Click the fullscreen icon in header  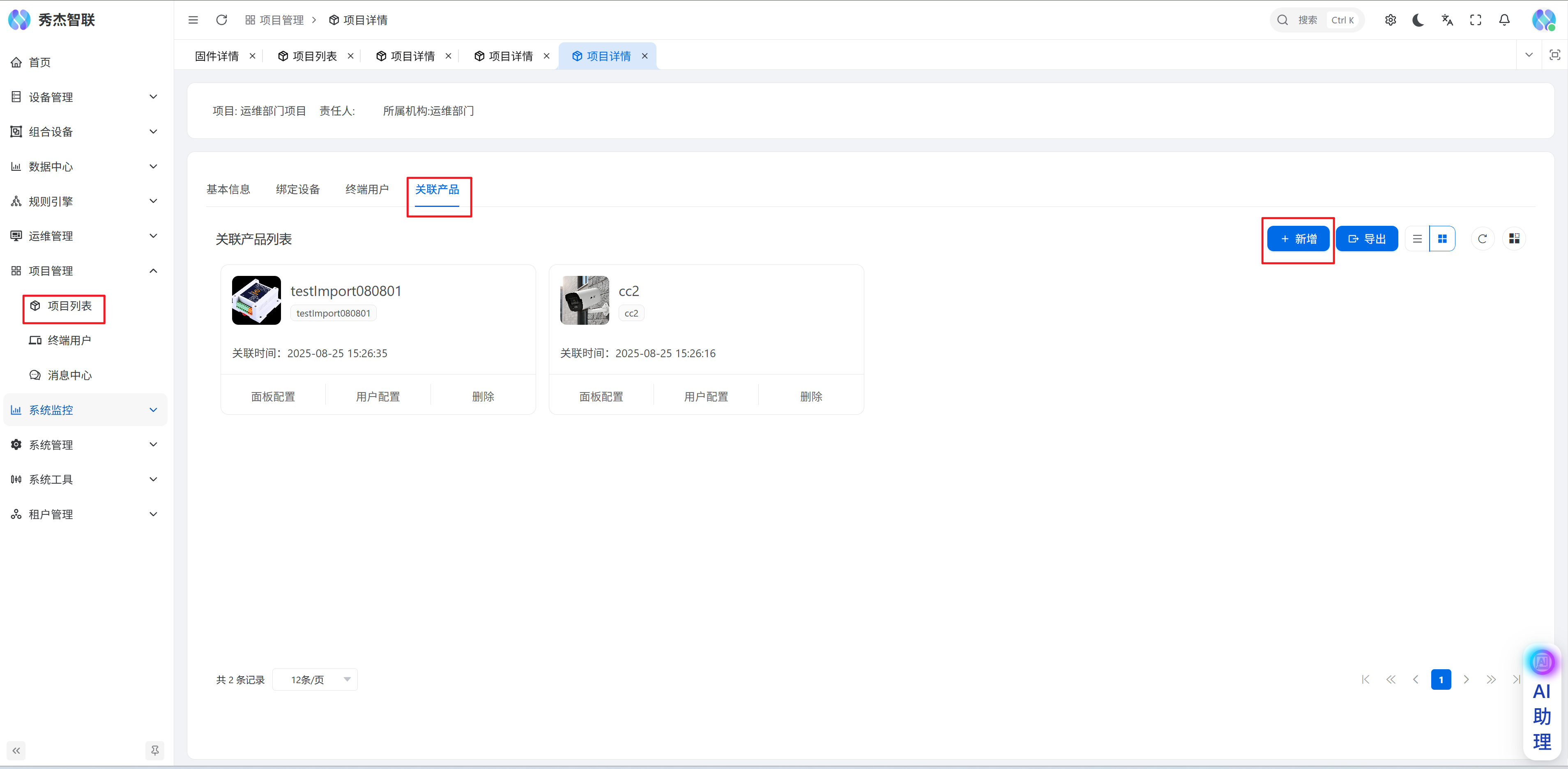1476,20
